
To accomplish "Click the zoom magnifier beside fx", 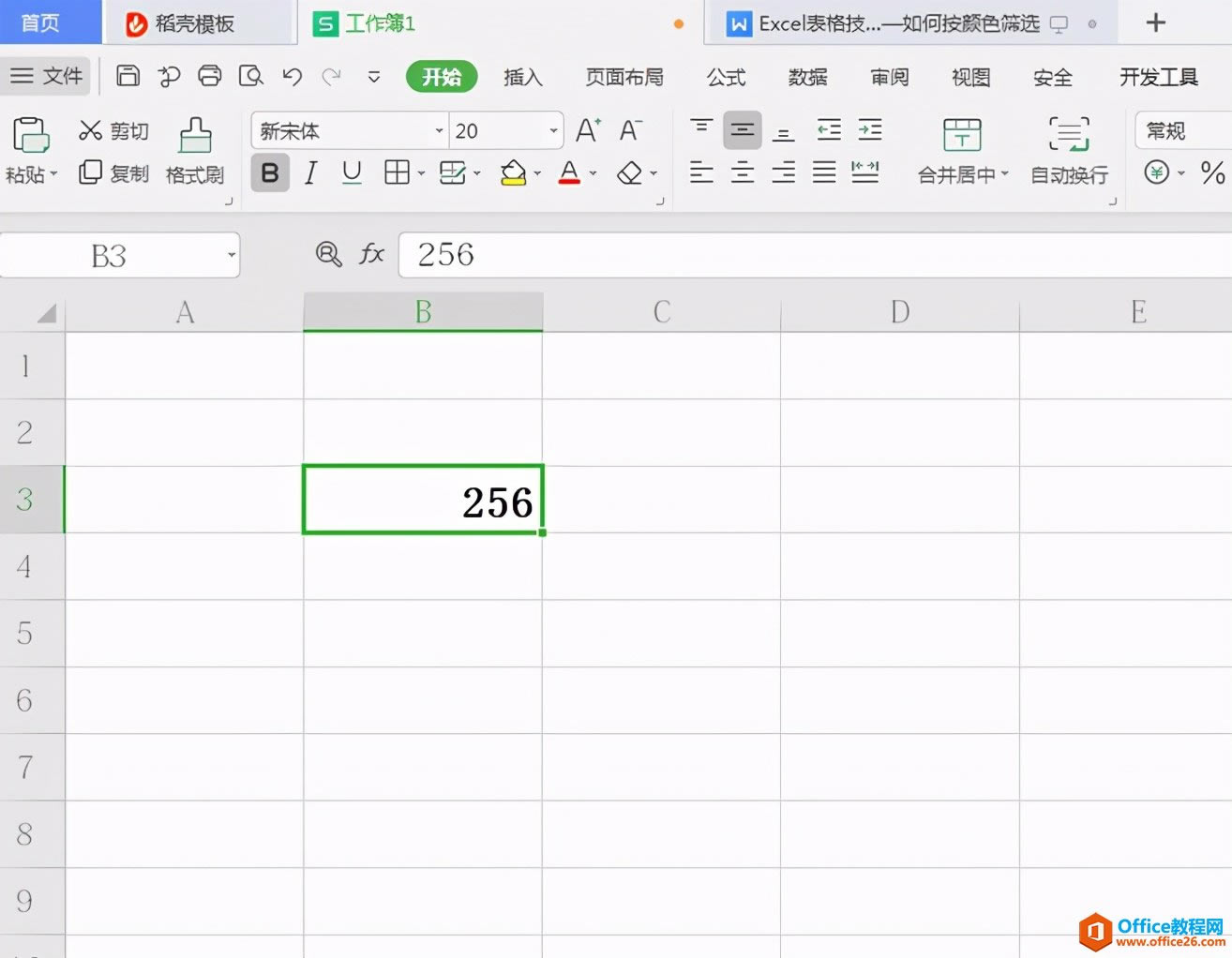I will [x=328, y=254].
